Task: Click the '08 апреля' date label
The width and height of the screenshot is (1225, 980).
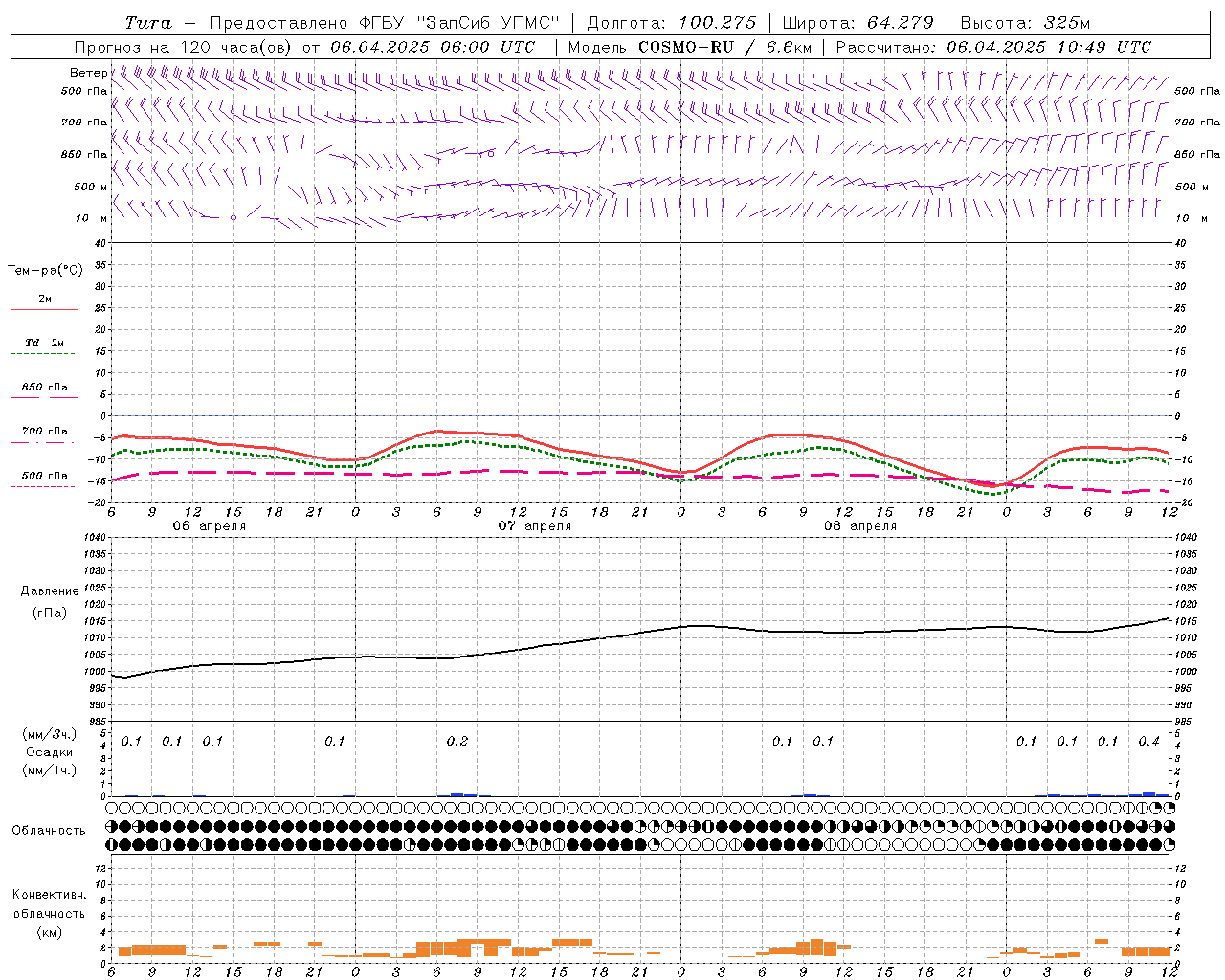Action: pos(859,526)
